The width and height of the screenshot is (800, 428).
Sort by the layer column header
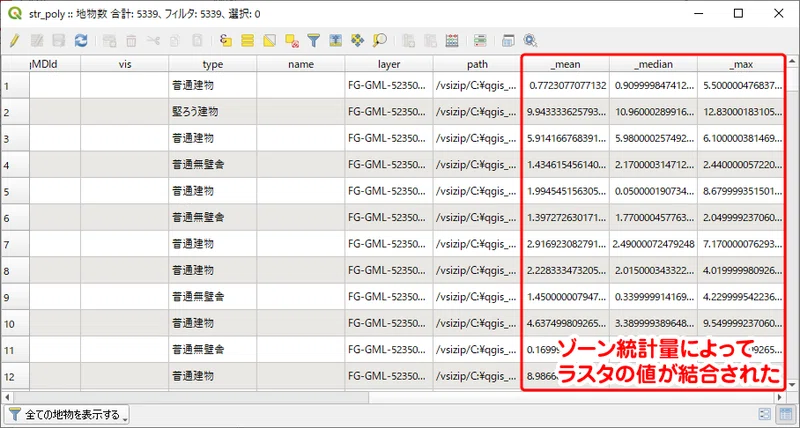[389, 64]
